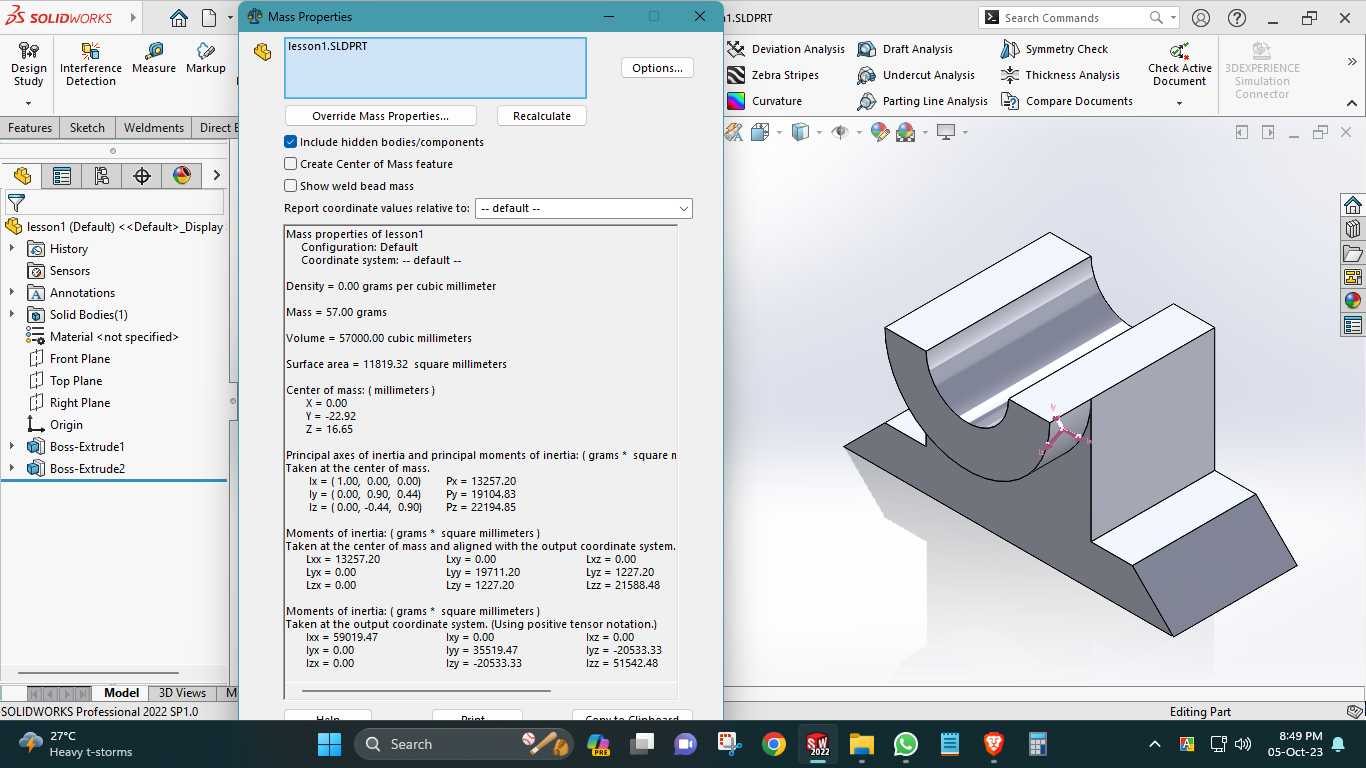Open Parting Line Analysis
The width and height of the screenshot is (1366, 768).
point(922,101)
